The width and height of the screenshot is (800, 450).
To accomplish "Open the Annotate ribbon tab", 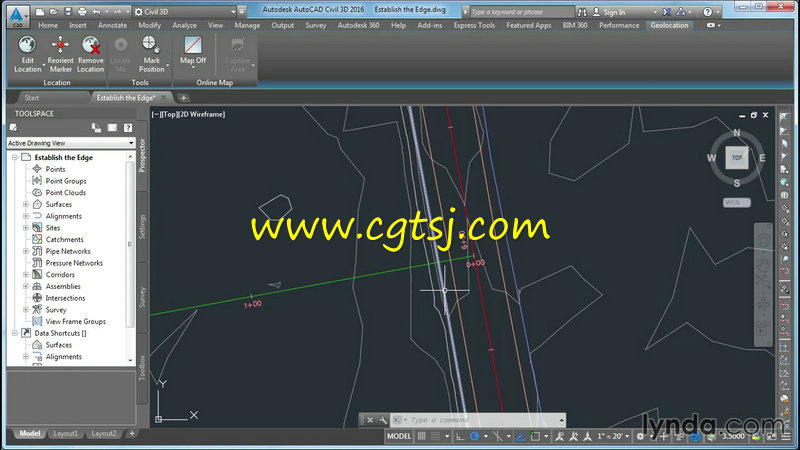I will (112, 25).
